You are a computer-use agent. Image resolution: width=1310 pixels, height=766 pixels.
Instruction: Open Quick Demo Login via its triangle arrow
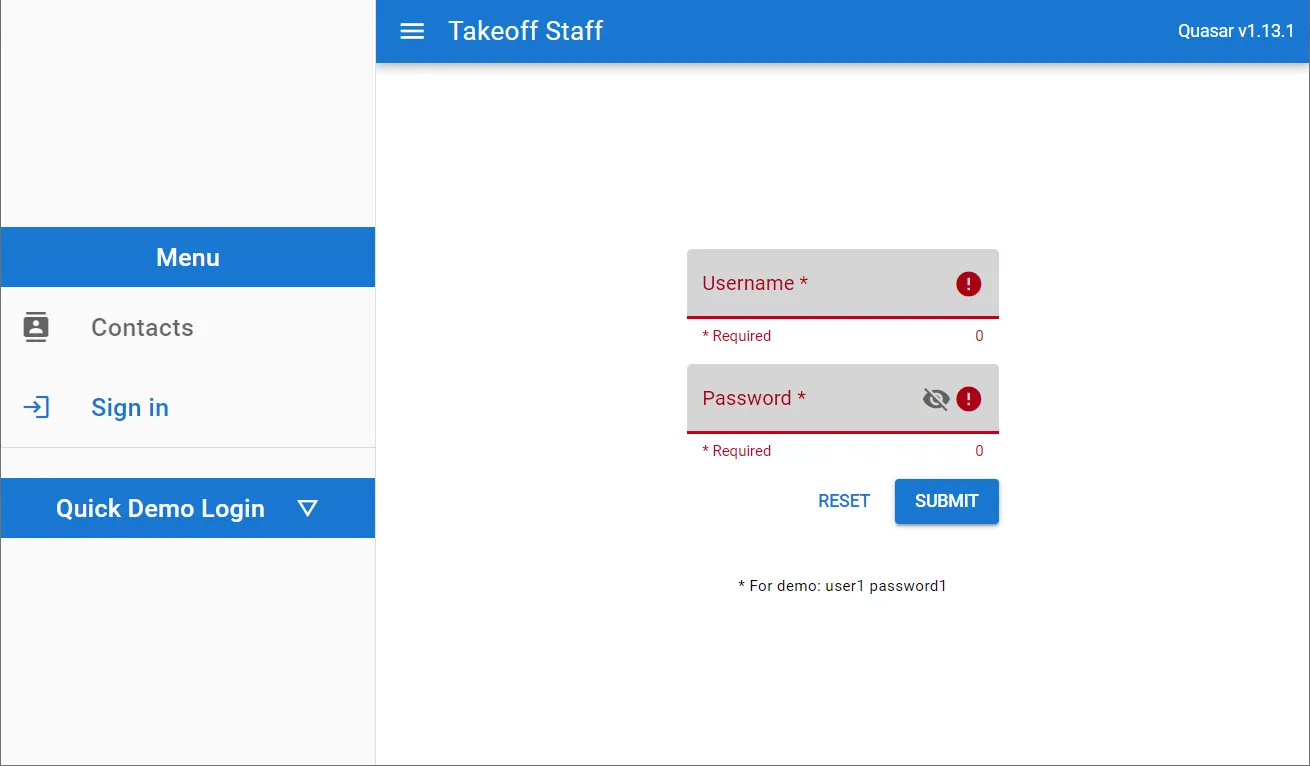(x=308, y=508)
